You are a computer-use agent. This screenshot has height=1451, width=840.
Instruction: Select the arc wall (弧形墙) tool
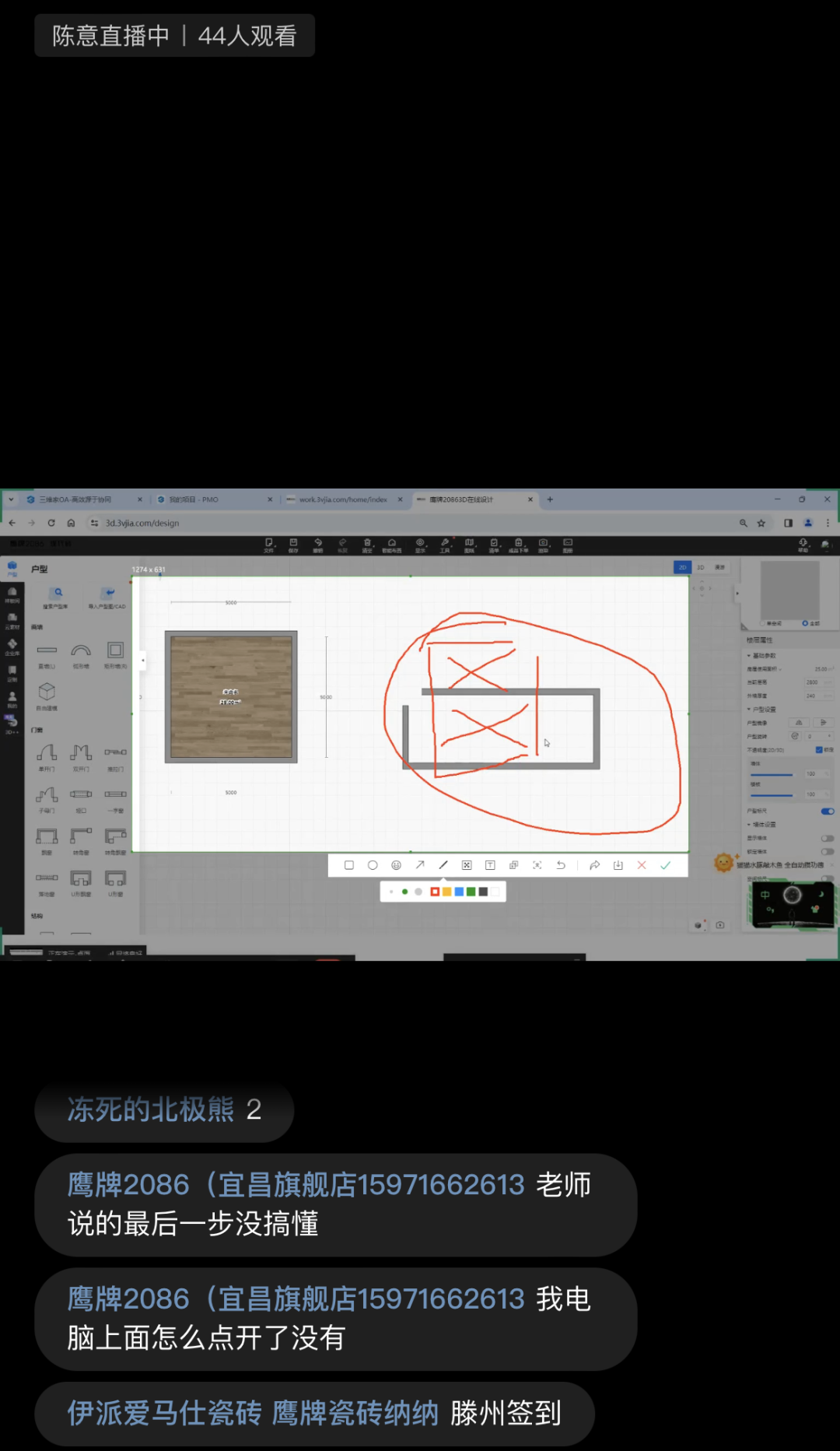pos(81,653)
